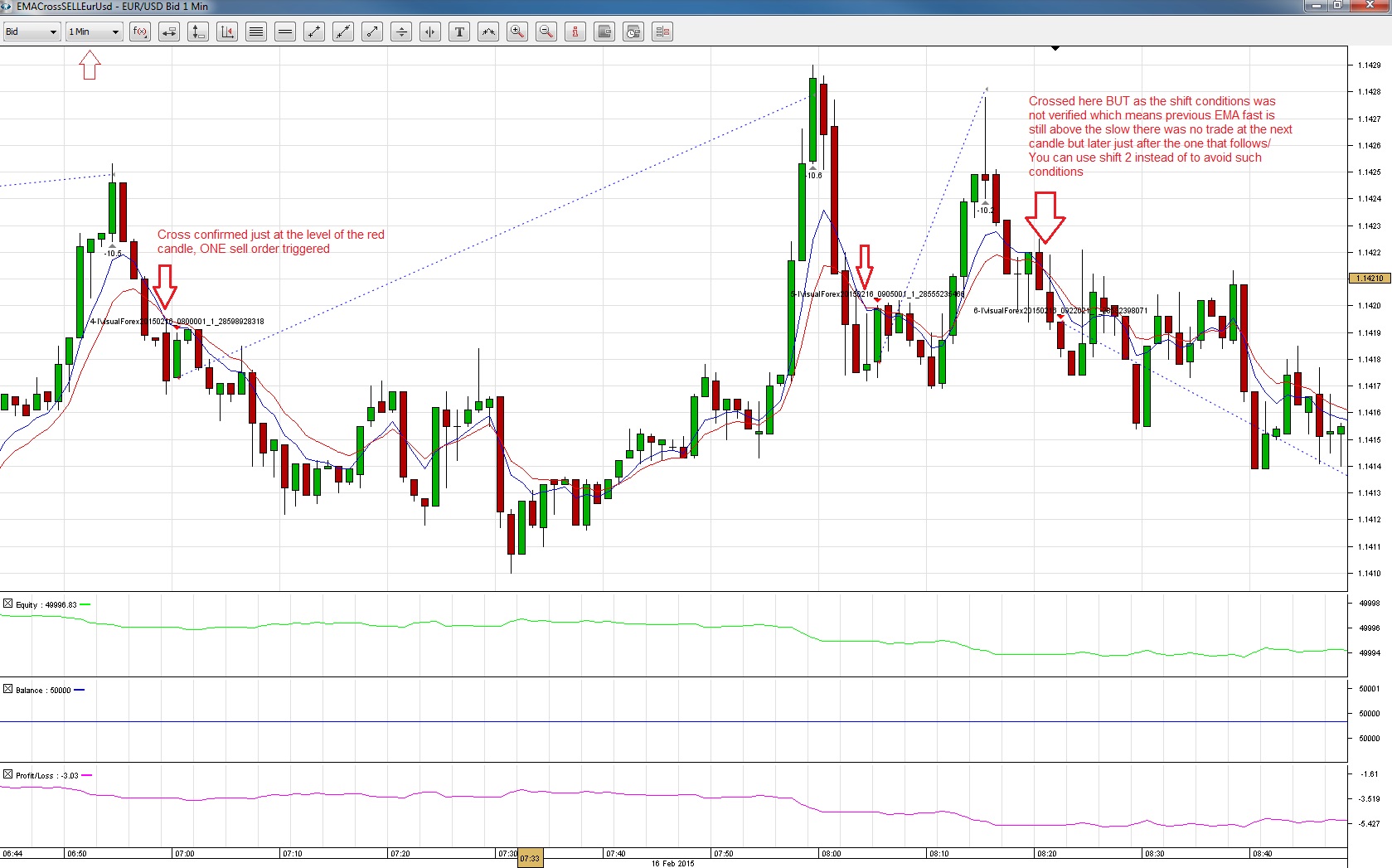This screenshot has width=1392, height=868.
Task: Select the 'Crossed here BUT' text annotation
Action: point(1161,136)
